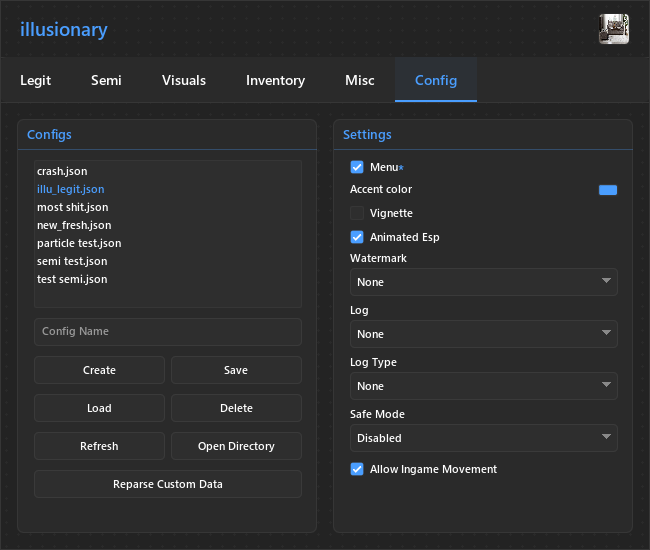Toggle the Menu checkbox
This screenshot has width=650, height=550.
coord(357,167)
